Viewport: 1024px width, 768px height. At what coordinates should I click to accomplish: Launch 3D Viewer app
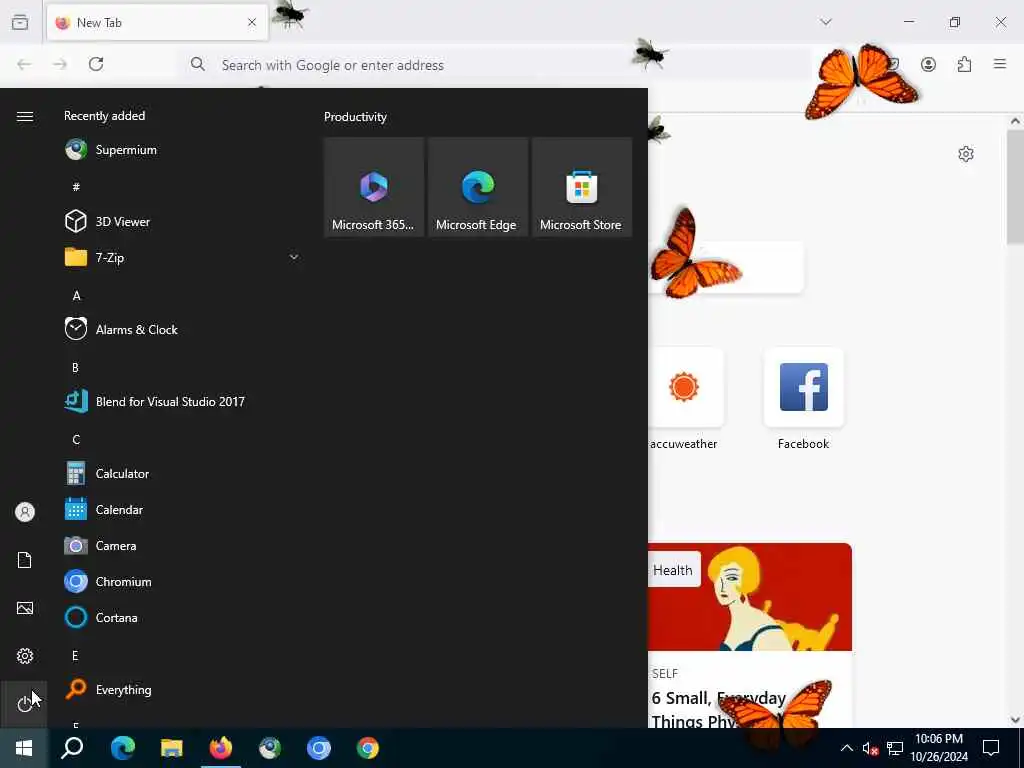pyautogui.click(x=182, y=221)
